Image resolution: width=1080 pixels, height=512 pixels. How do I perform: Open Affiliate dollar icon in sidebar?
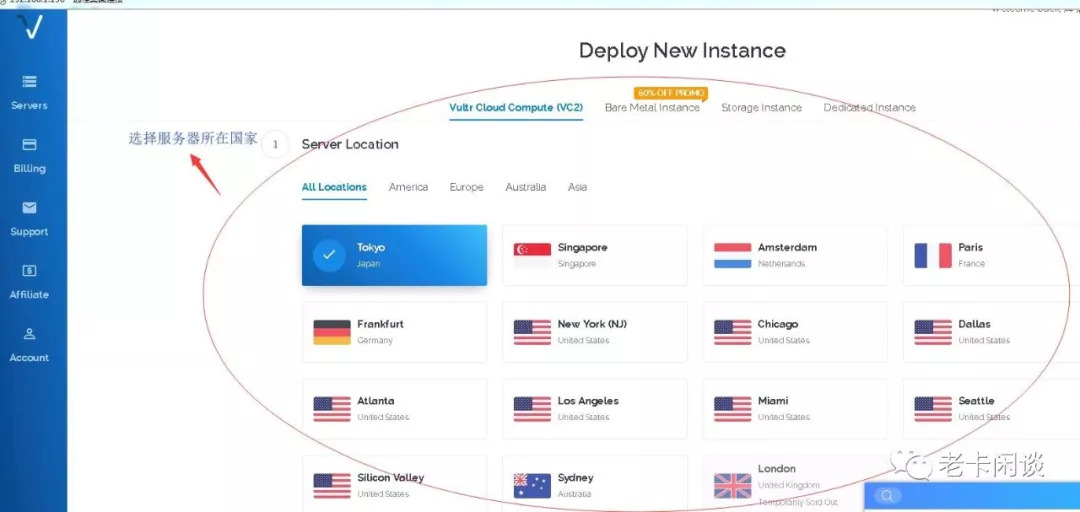tap(29, 271)
